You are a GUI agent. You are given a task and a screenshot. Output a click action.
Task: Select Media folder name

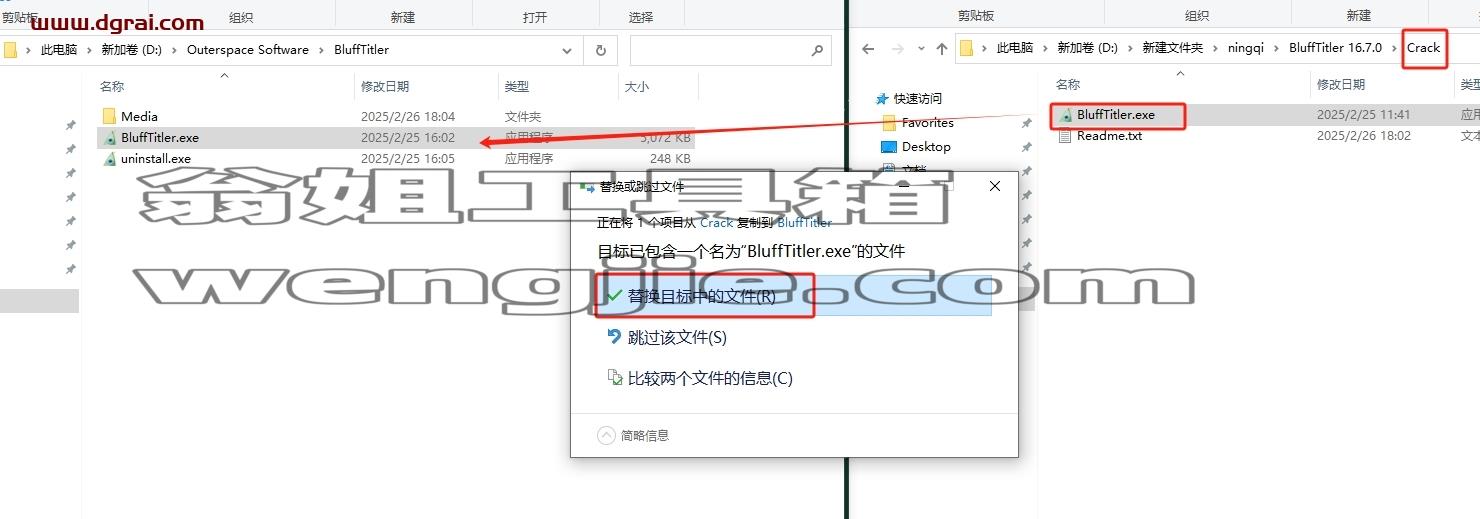pos(139,116)
